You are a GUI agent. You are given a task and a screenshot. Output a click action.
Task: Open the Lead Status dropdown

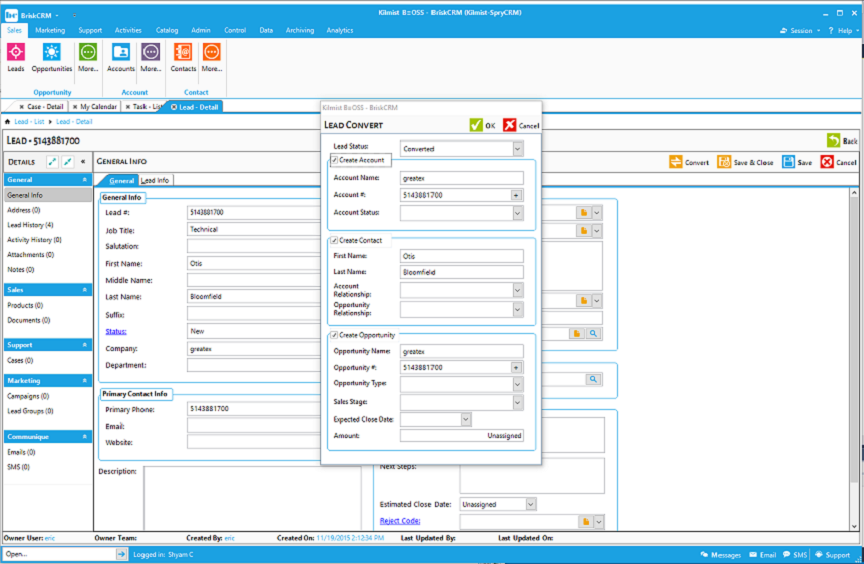[517, 149]
